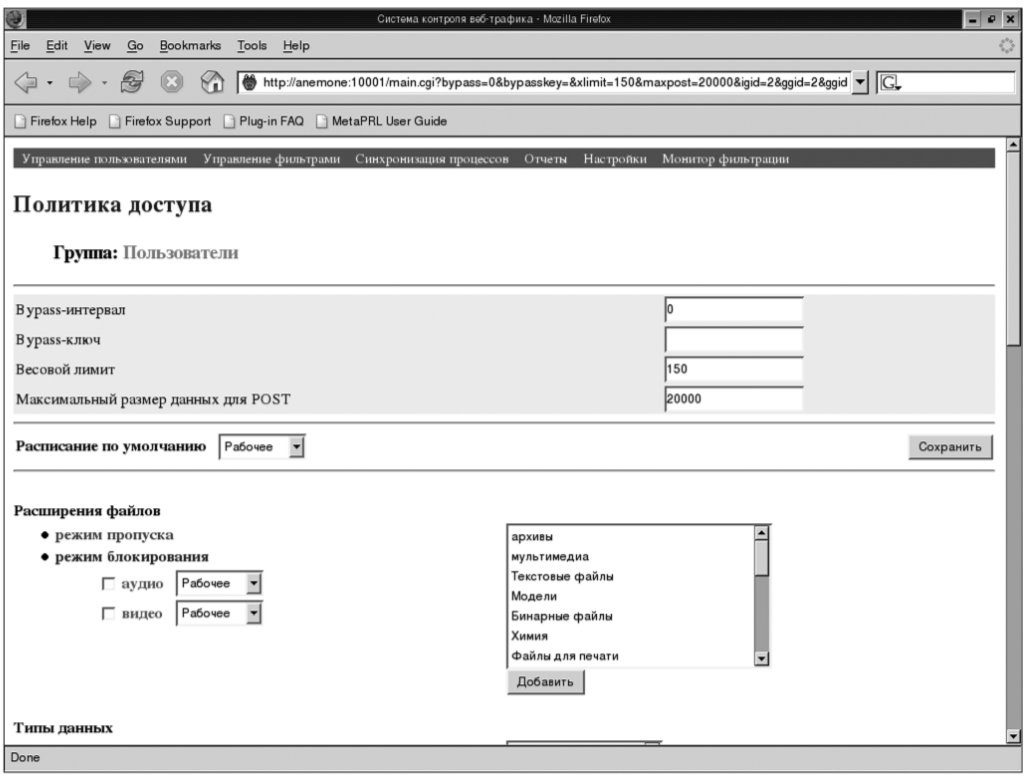Open the Расписание по умолчанию dropdown
This screenshot has width=1026, height=780.
coord(262,447)
